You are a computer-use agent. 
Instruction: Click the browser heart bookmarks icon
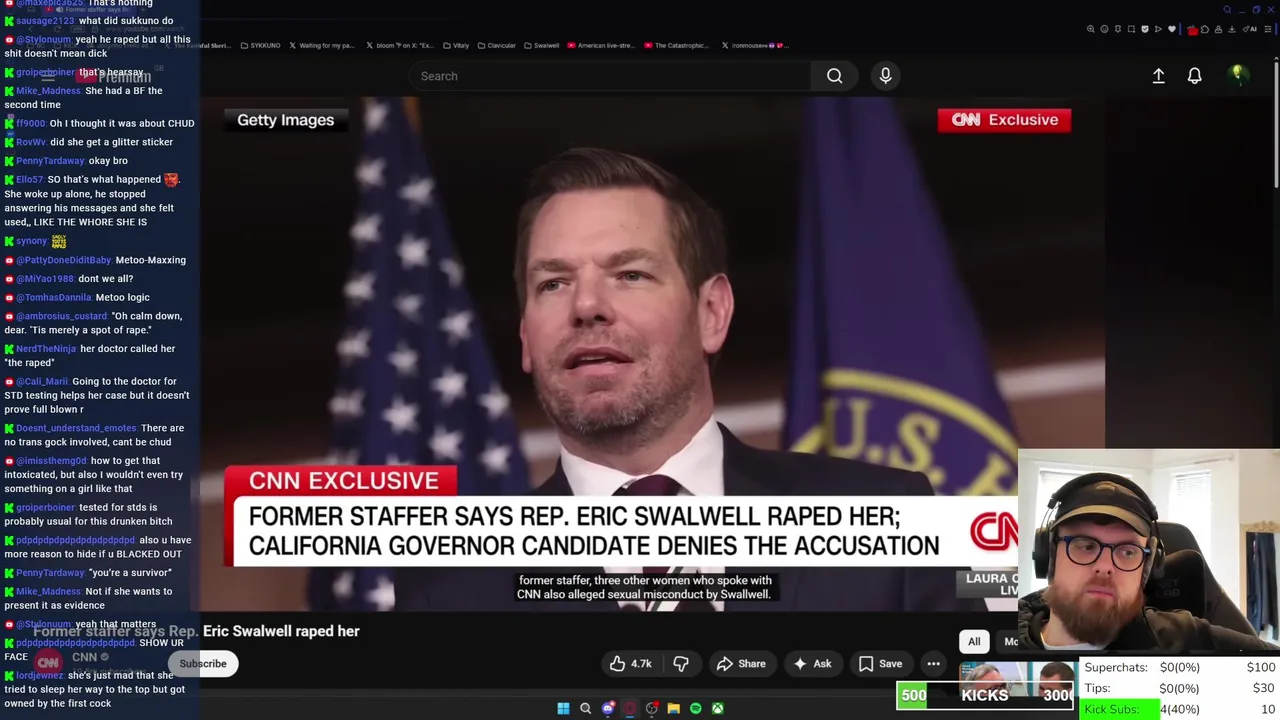(x=1172, y=29)
